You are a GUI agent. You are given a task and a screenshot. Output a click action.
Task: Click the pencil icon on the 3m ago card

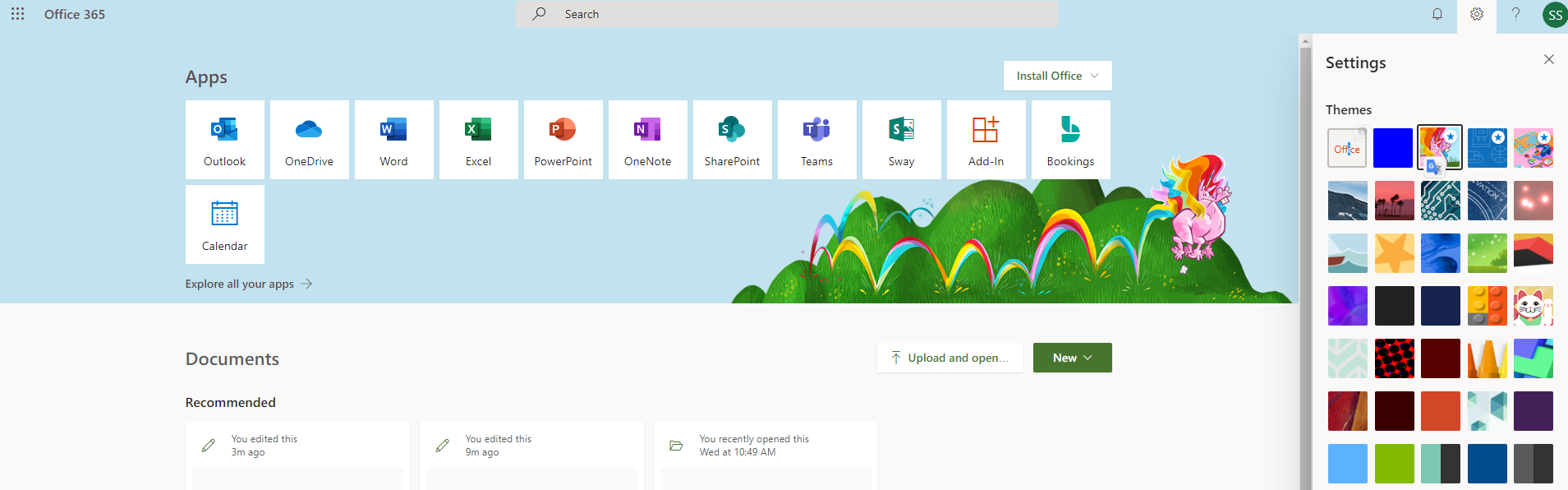click(209, 446)
